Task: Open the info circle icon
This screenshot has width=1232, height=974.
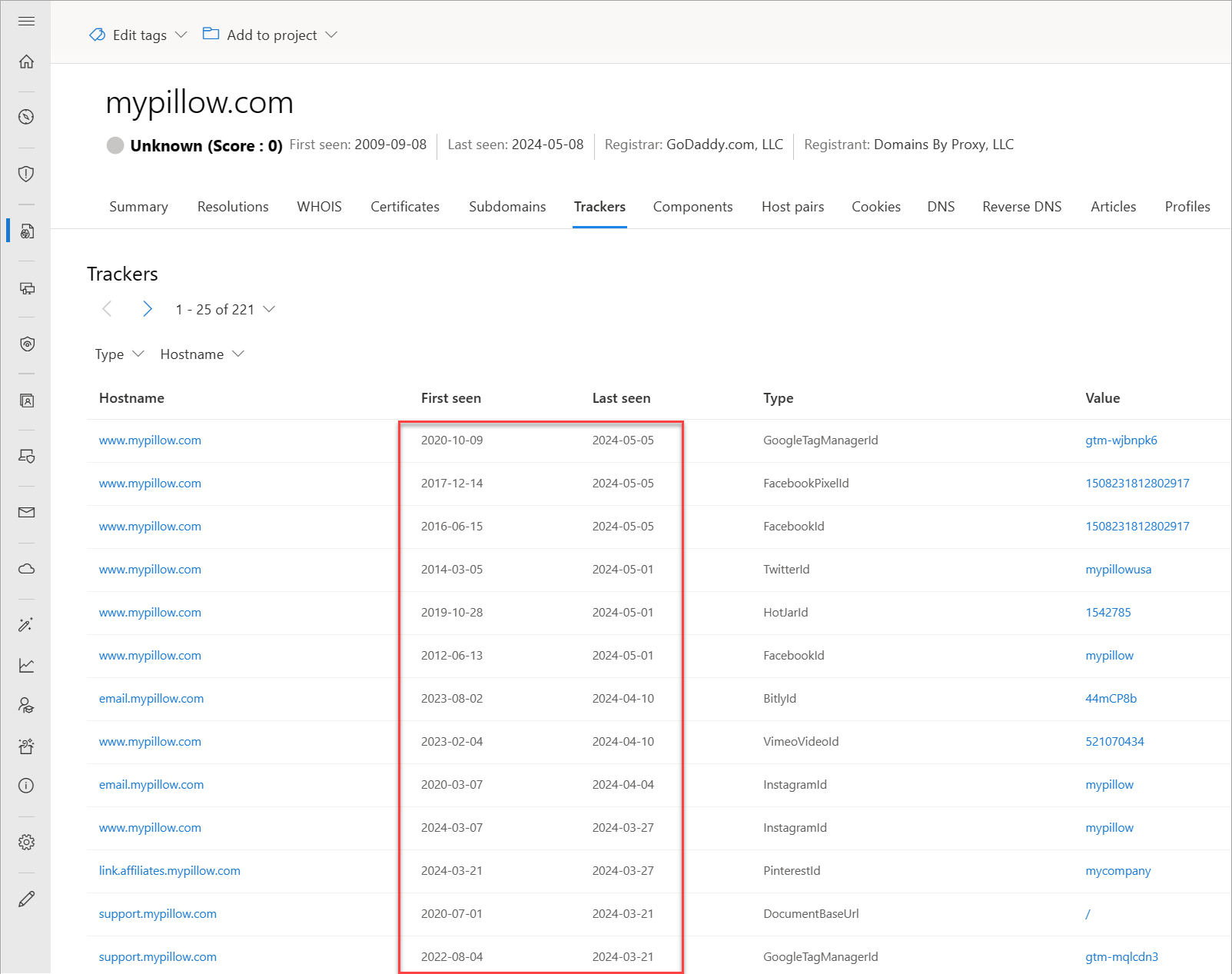Action: coord(26,786)
